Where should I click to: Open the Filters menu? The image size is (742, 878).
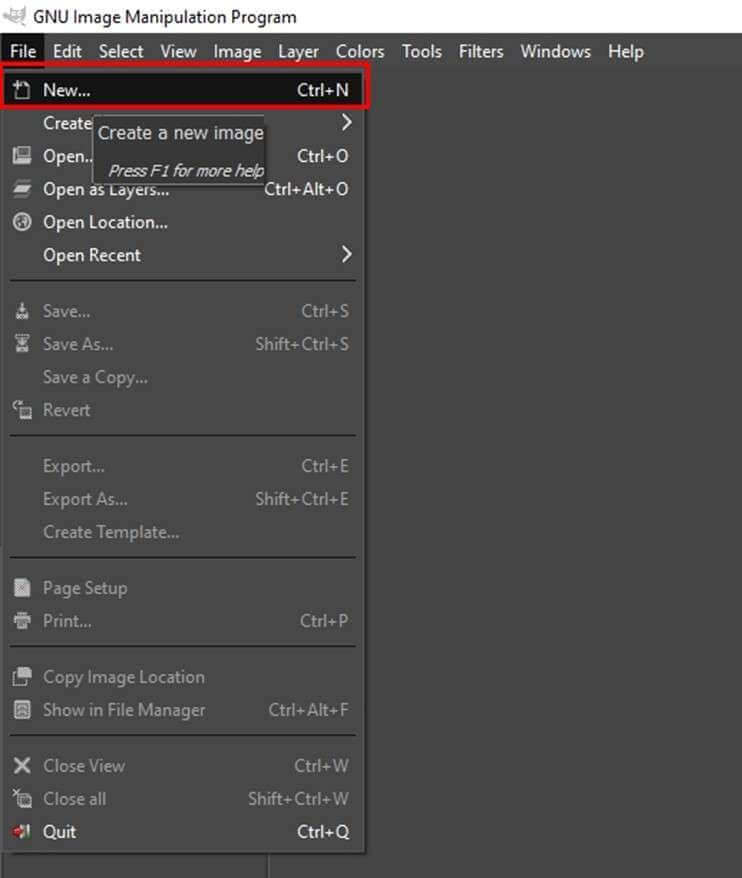pyautogui.click(x=481, y=52)
